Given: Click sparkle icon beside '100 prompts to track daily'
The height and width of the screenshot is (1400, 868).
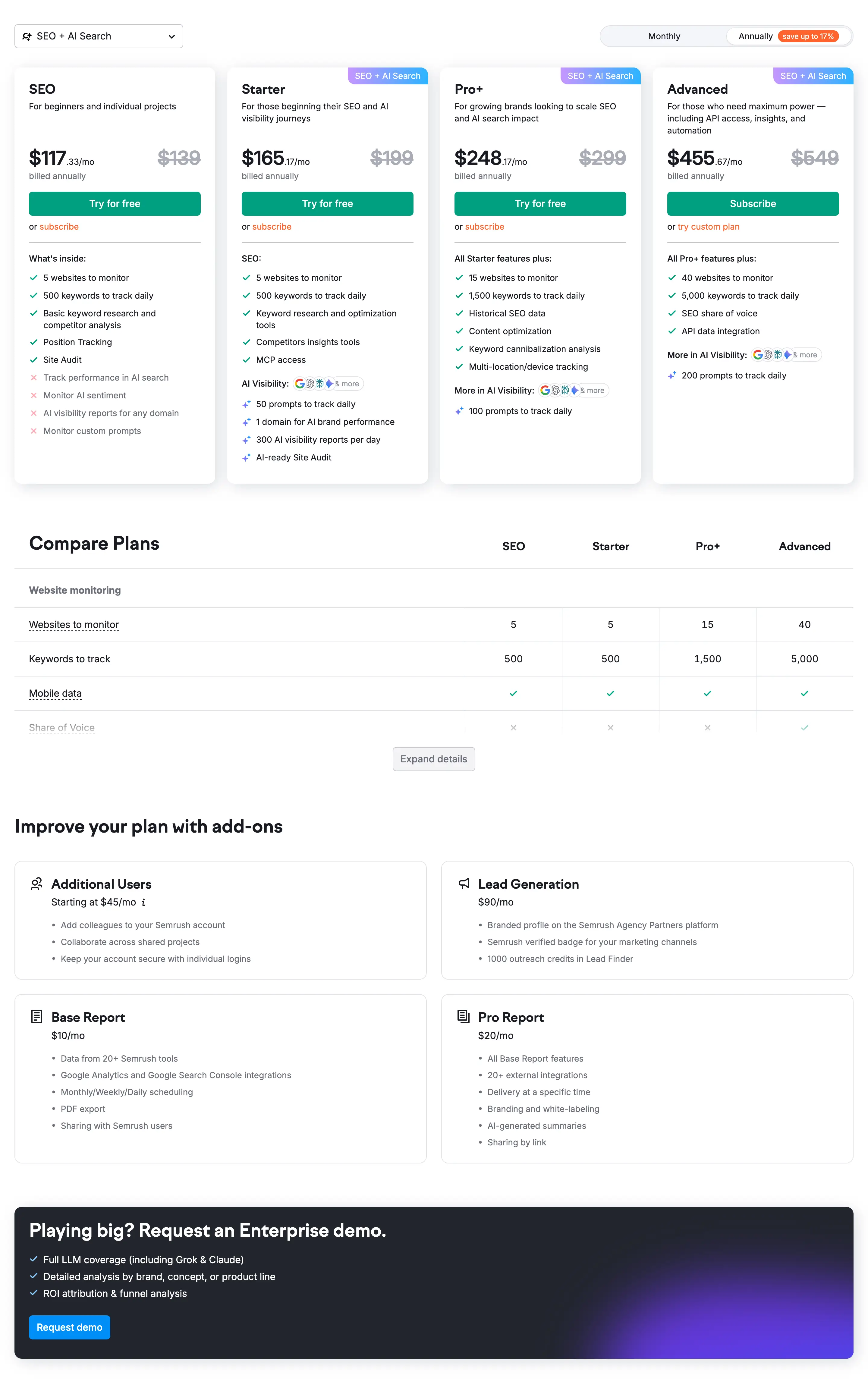Looking at the screenshot, I should (459, 411).
